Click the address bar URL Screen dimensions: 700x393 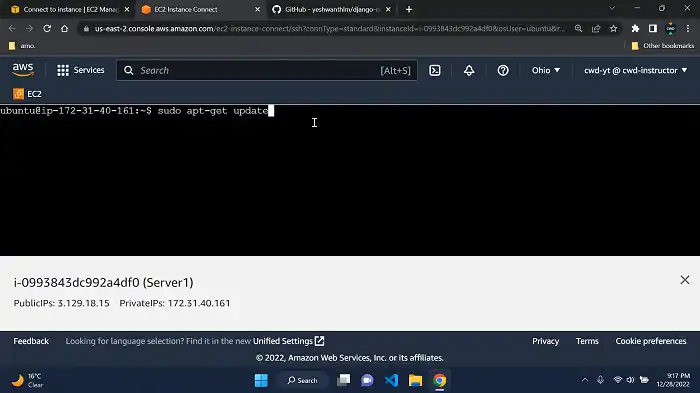click(x=329, y=29)
